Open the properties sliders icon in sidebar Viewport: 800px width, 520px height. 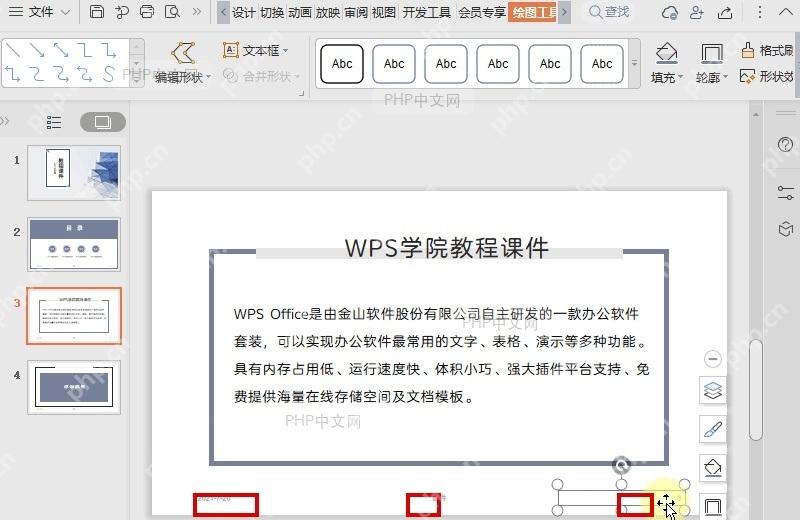point(785,193)
